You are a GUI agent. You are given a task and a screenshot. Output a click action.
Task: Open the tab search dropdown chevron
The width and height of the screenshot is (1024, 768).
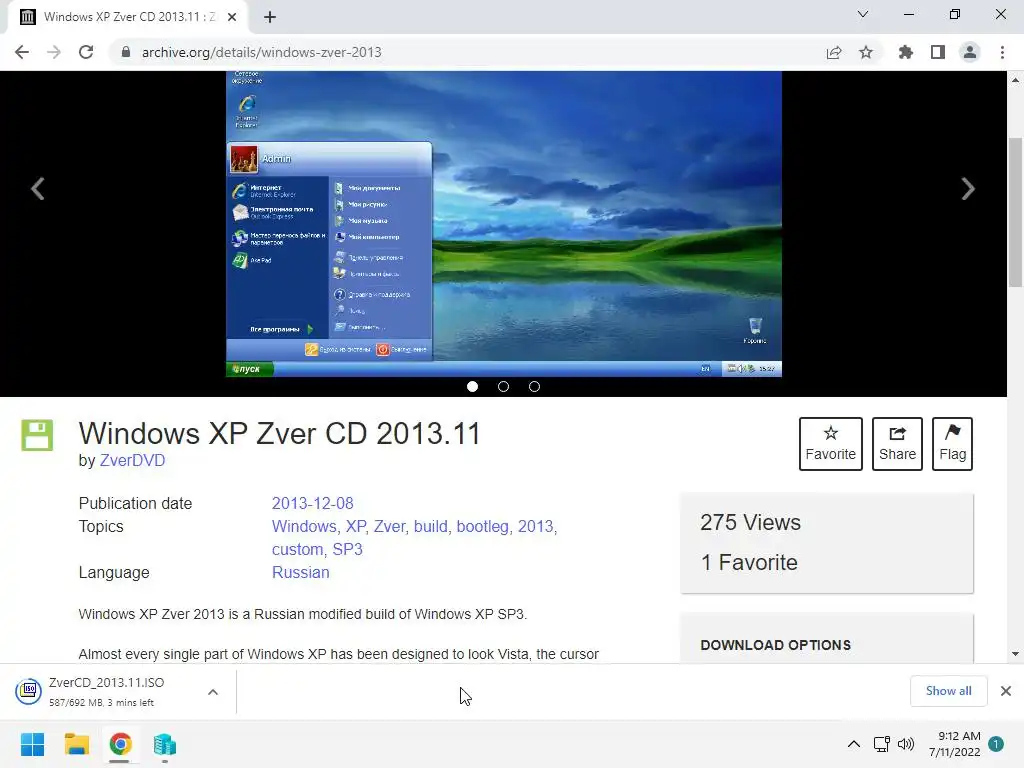click(x=863, y=14)
